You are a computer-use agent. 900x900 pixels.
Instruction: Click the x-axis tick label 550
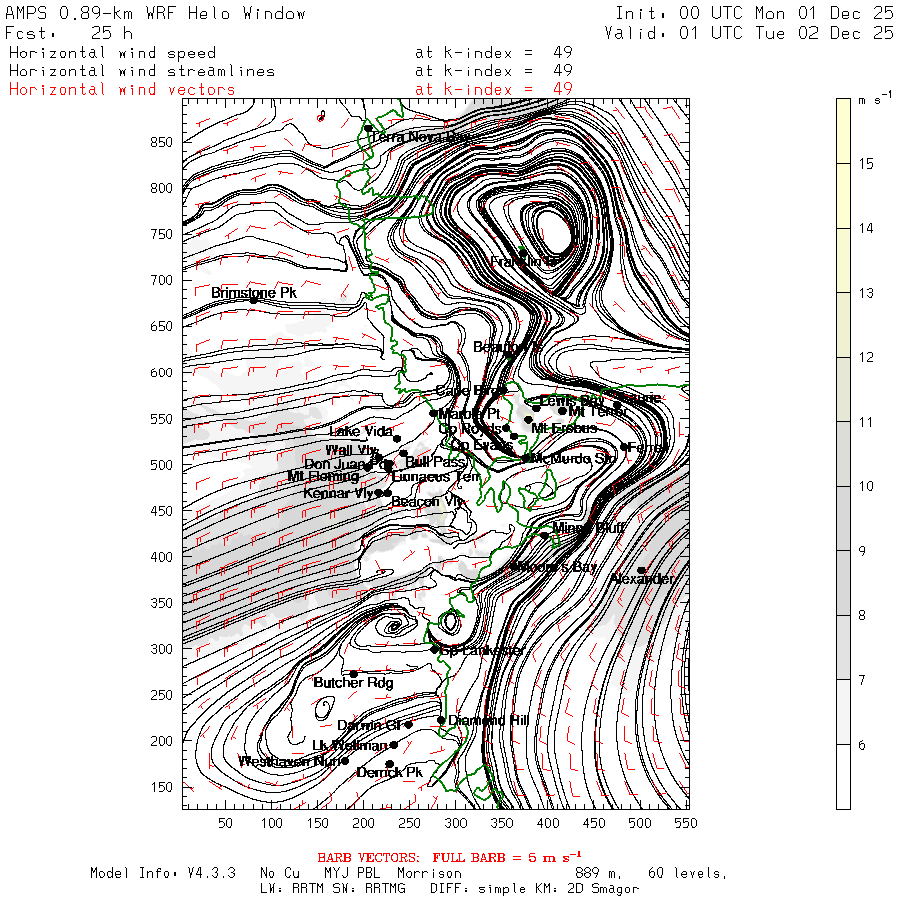pos(686,823)
